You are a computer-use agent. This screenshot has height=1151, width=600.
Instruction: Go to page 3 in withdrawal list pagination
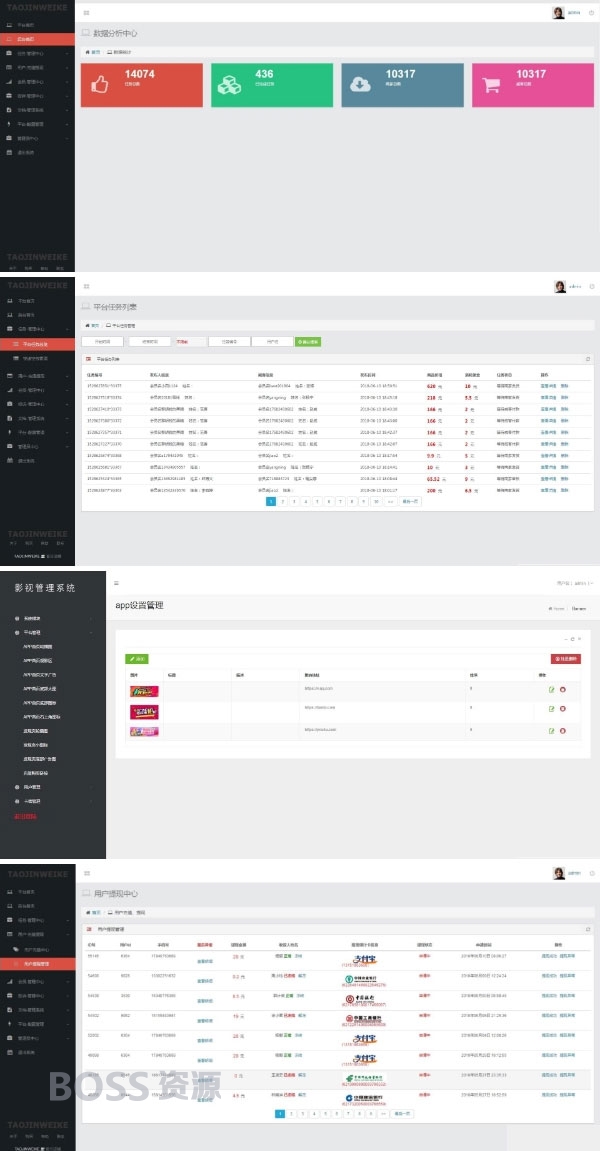(303, 1114)
